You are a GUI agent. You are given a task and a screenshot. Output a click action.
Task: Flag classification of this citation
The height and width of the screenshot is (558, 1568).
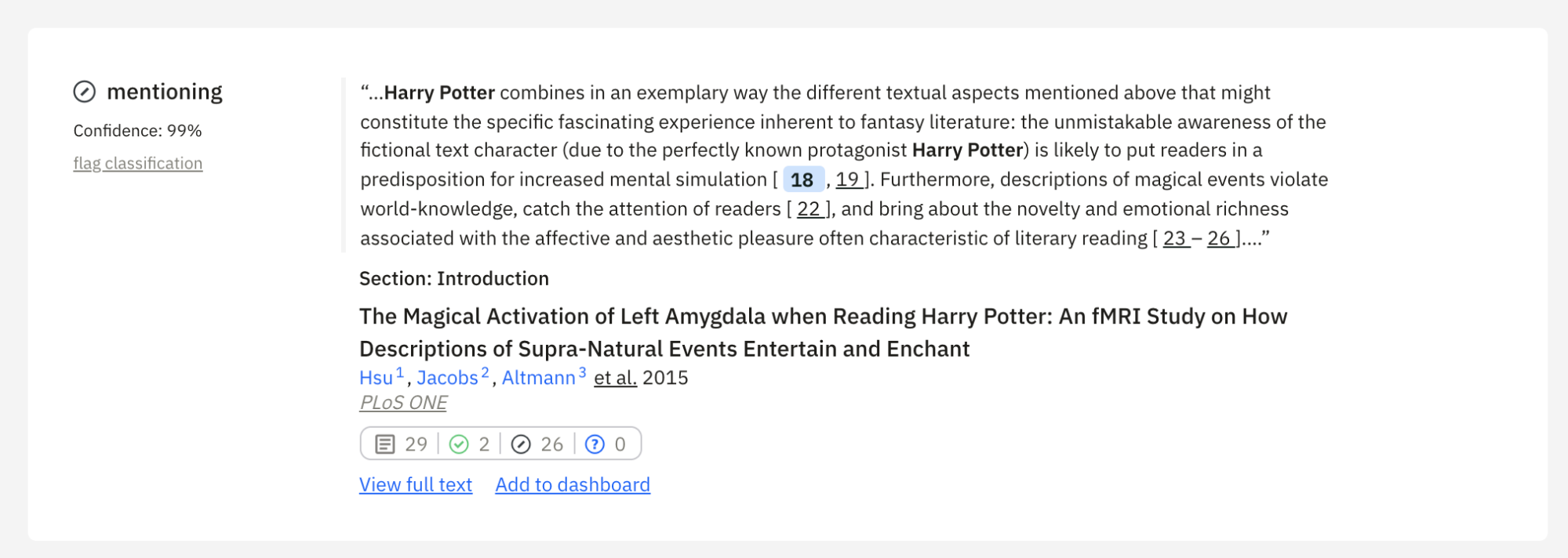point(138,164)
